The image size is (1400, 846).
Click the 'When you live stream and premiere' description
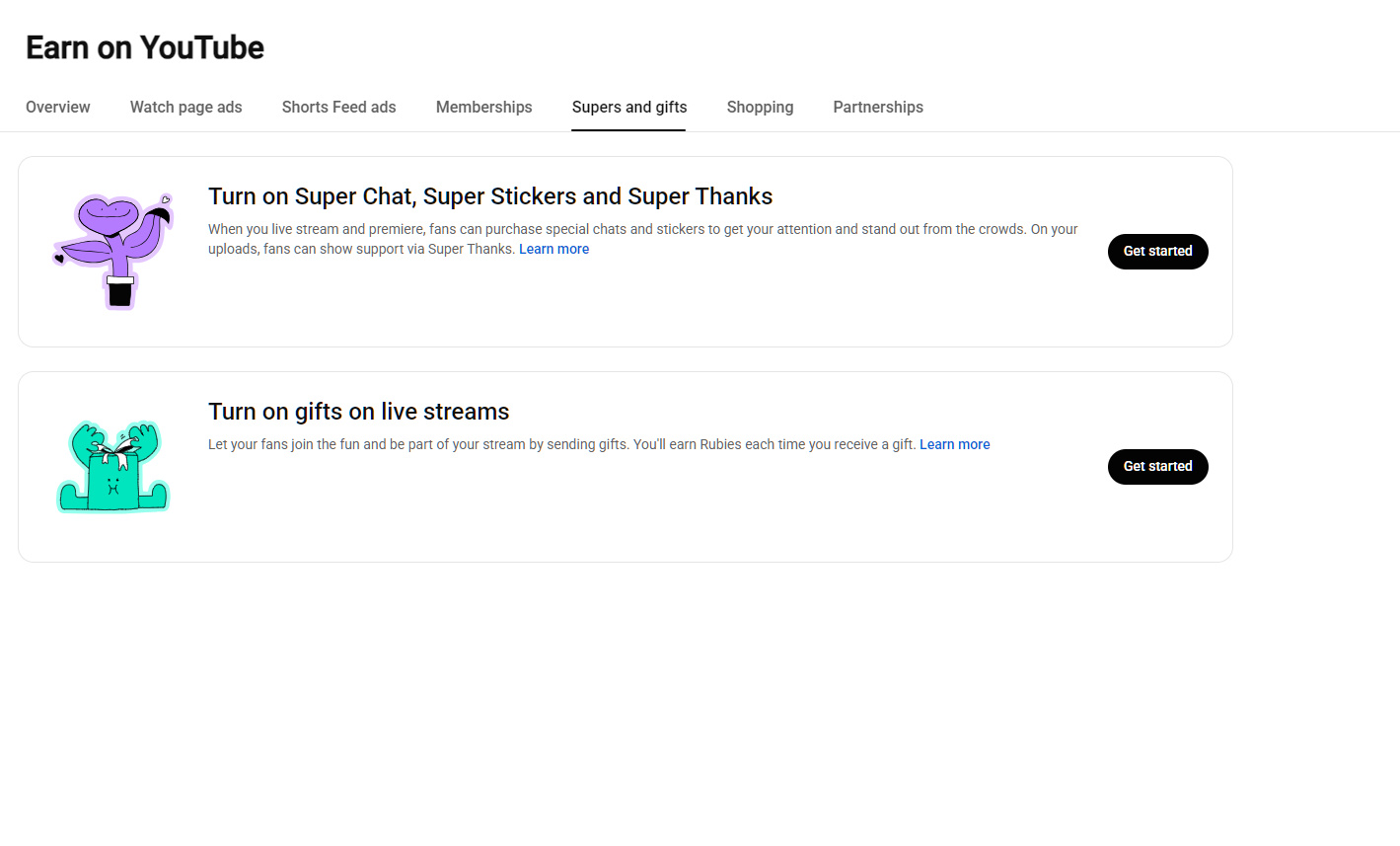click(x=643, y=239)
